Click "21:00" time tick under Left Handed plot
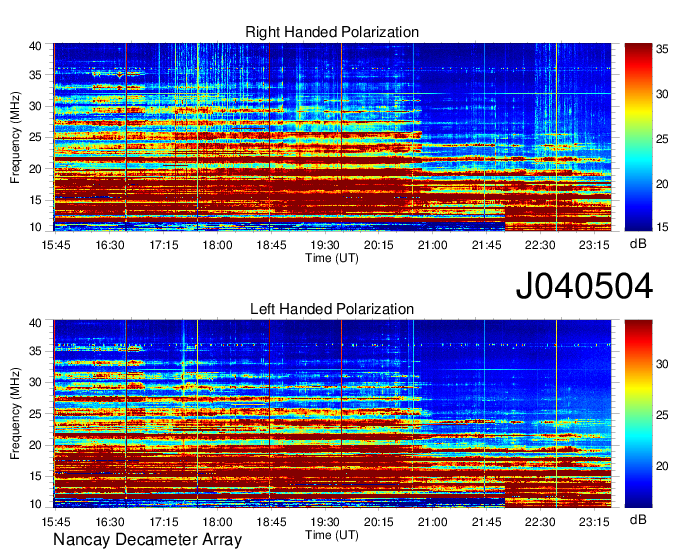680x552 pixels. 432,522
